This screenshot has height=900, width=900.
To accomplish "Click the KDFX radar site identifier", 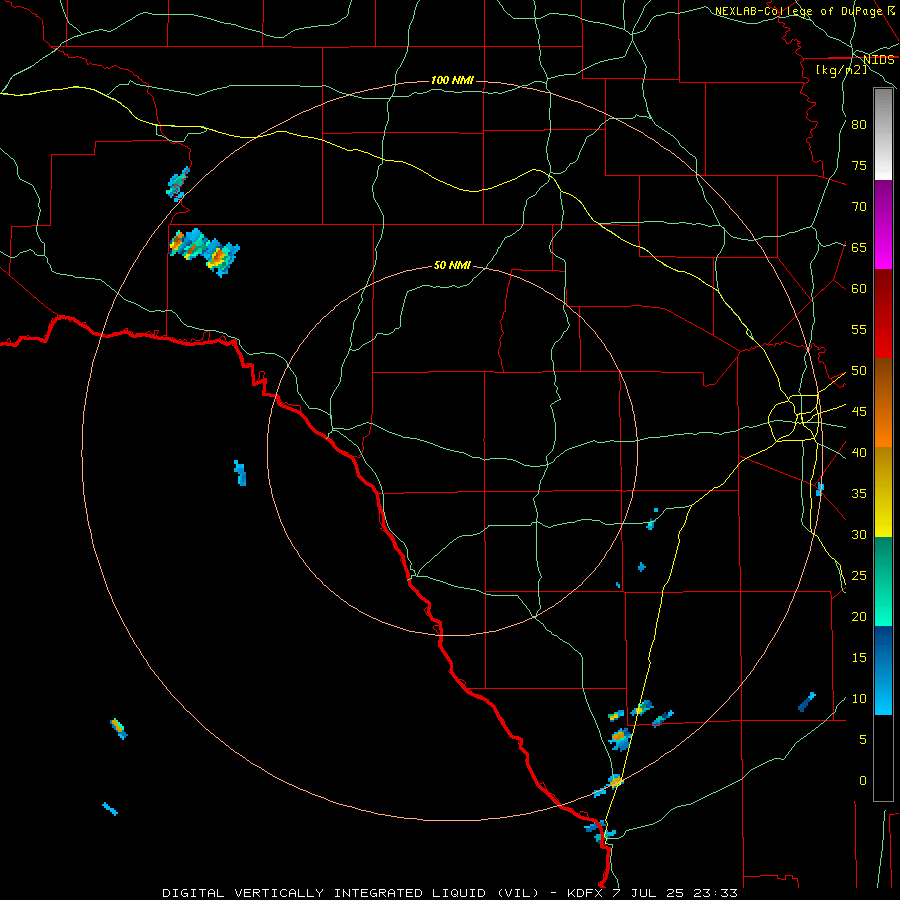I will point(585,893).
